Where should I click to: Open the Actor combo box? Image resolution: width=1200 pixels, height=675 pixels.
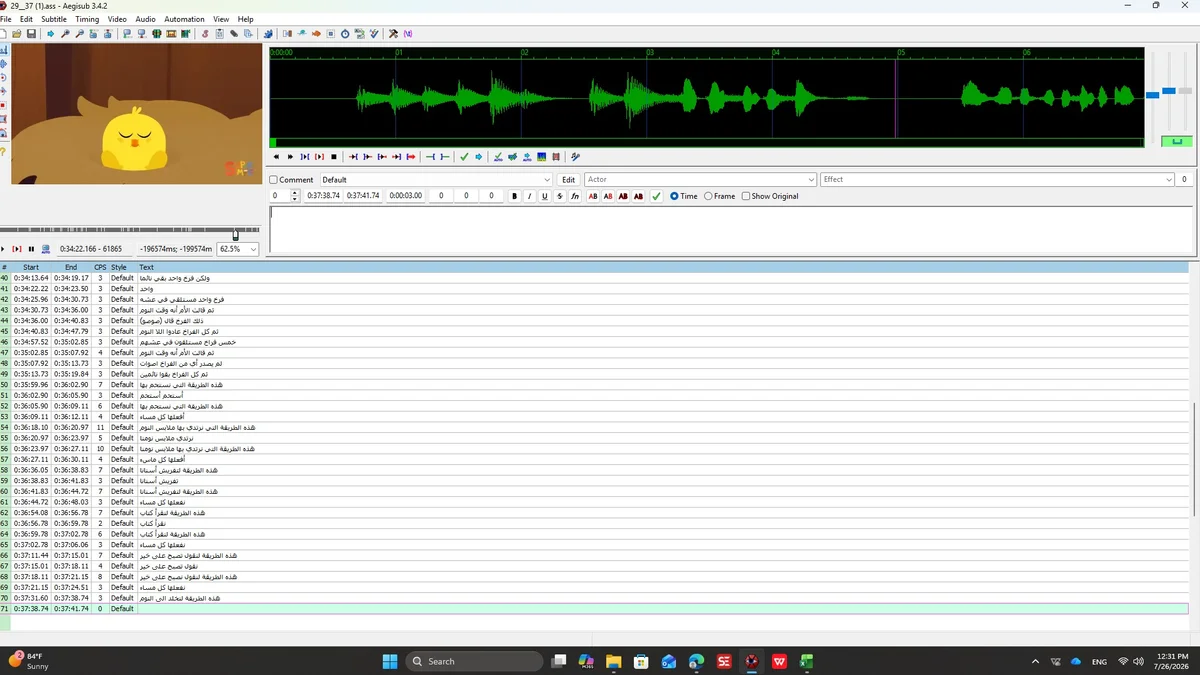700,180
